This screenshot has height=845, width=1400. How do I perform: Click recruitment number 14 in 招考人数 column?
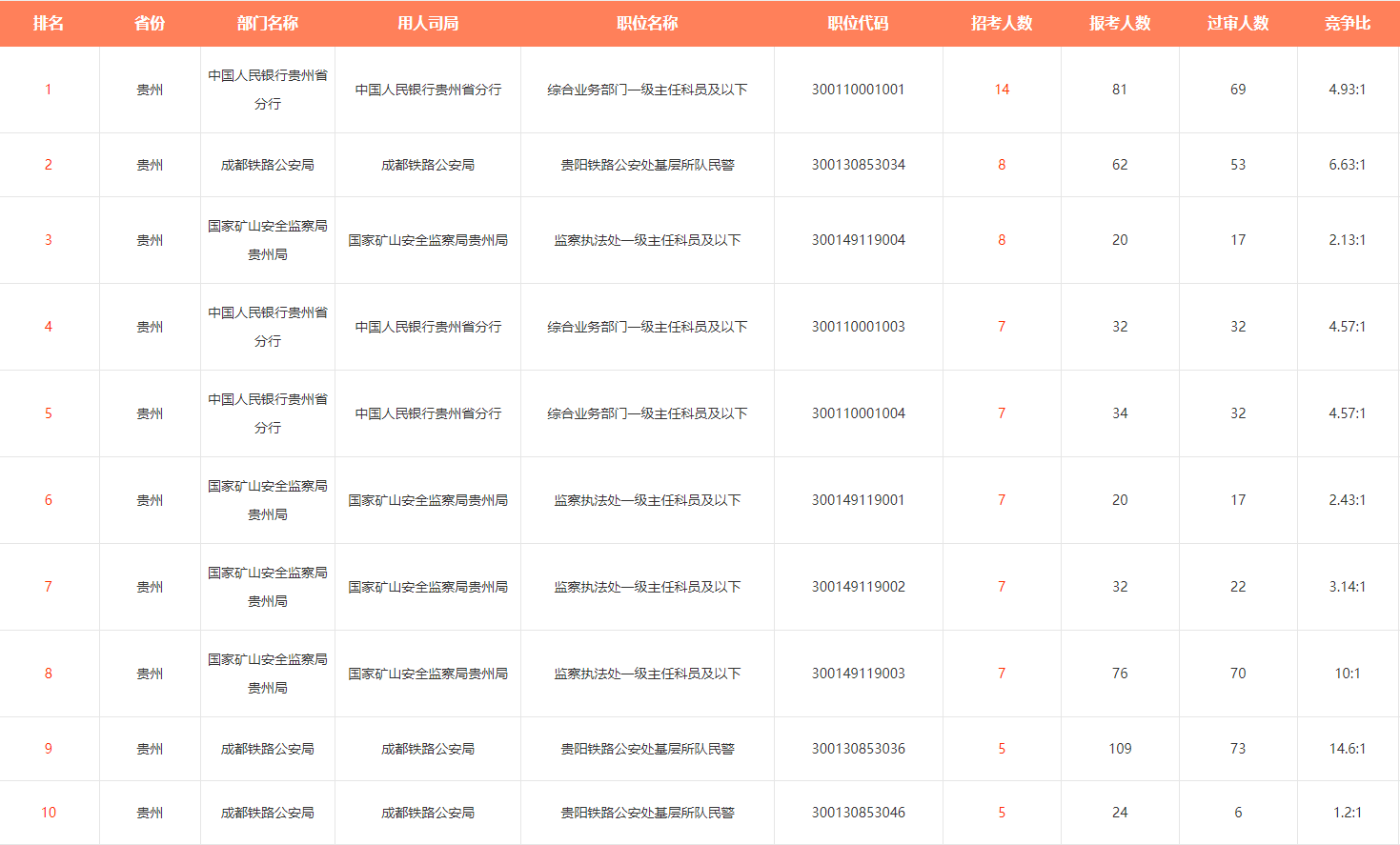(x=1002, y=90)
